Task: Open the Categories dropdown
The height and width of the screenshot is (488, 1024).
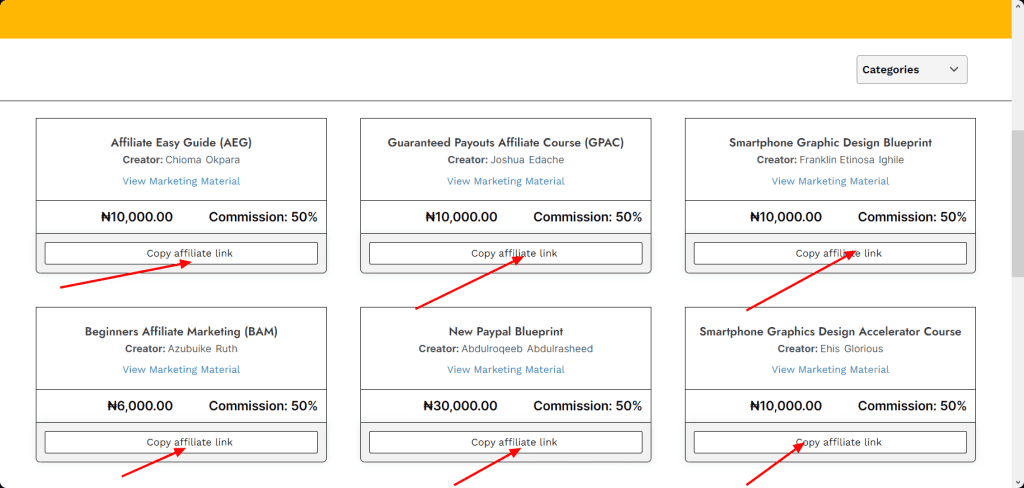Action: tap(911, 70)
